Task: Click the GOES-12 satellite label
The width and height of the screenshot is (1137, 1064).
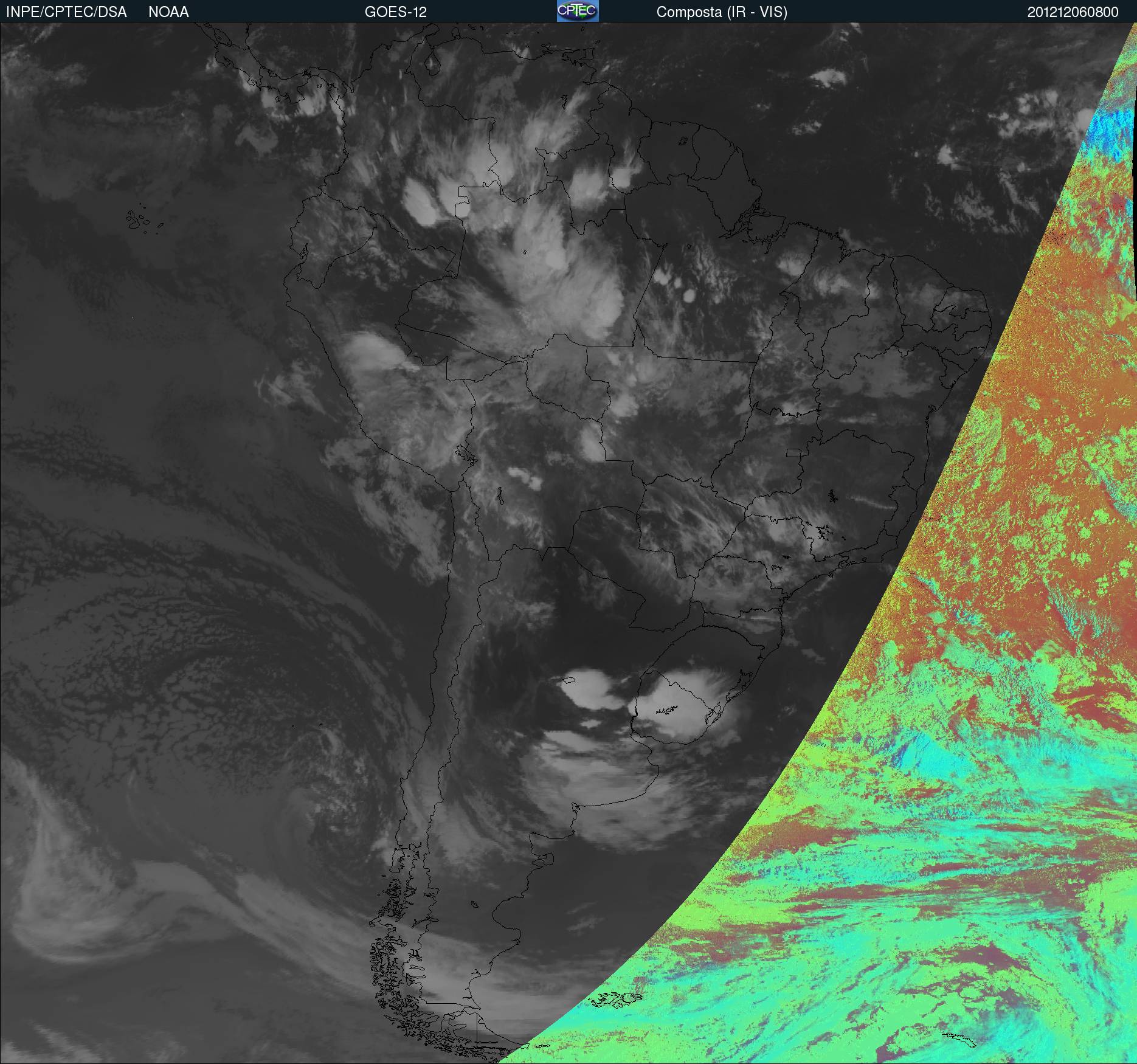Action: point(396,12)
